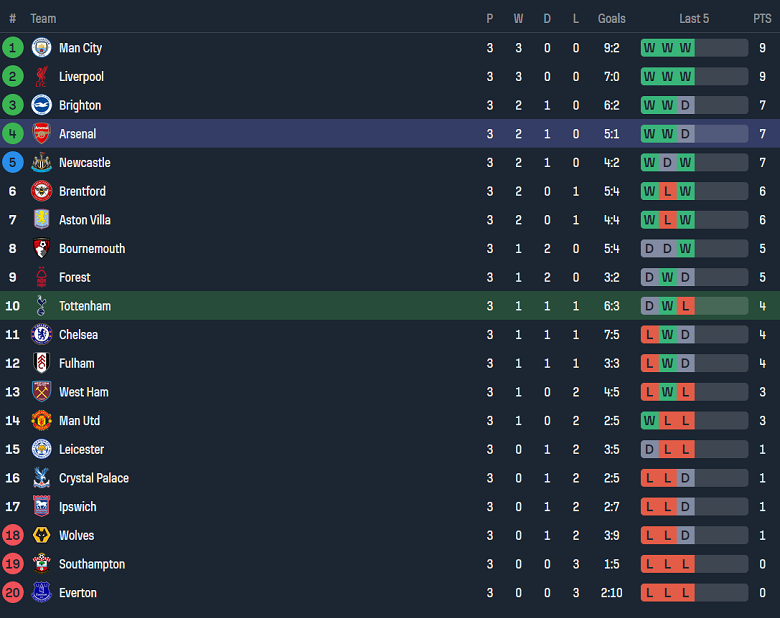Click the Last 5 column header
This screenshot has height=618, width=780.
pos(694,19)
